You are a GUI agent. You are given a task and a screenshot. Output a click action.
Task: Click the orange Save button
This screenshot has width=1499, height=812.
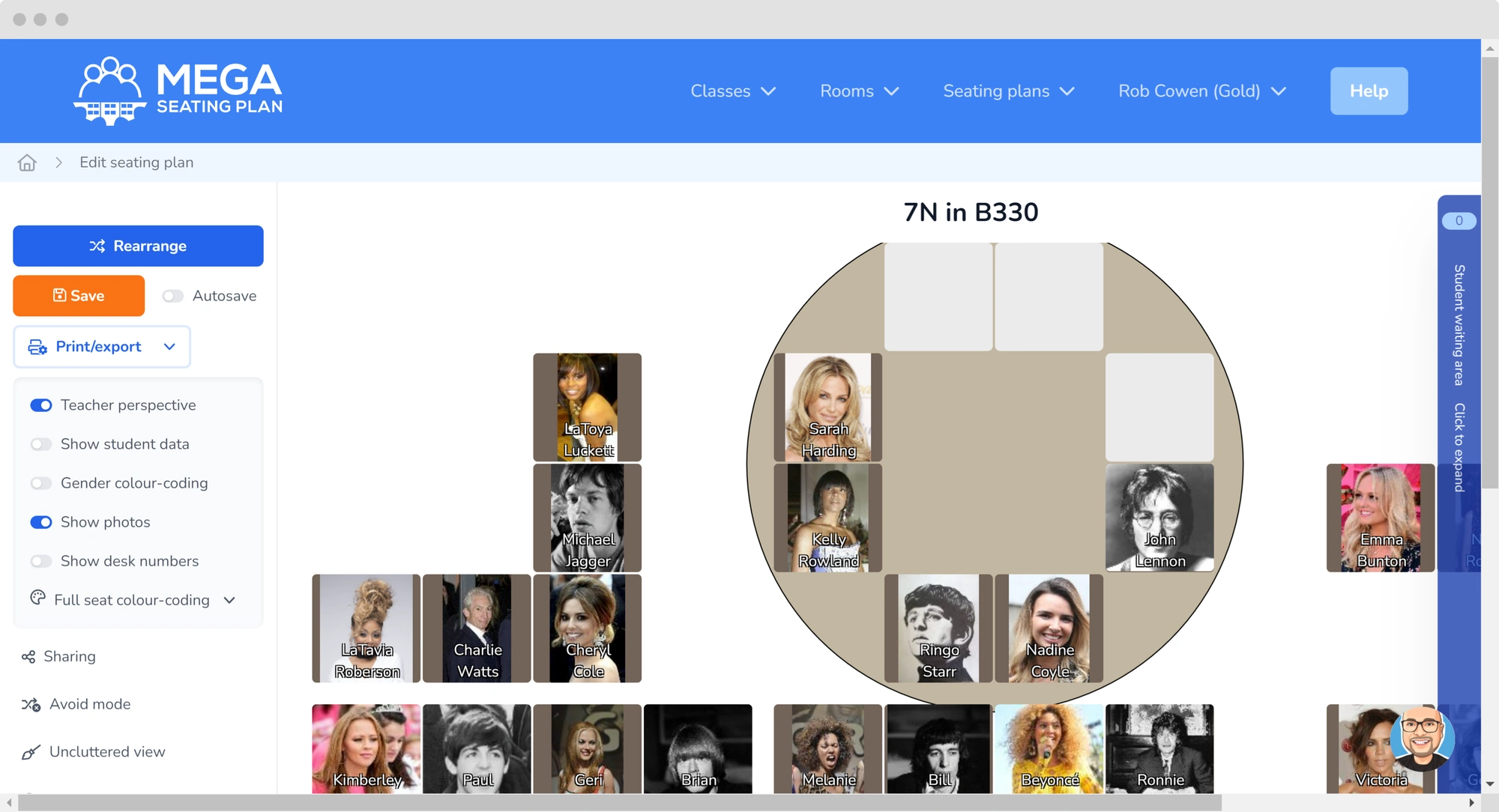point(79,296)
